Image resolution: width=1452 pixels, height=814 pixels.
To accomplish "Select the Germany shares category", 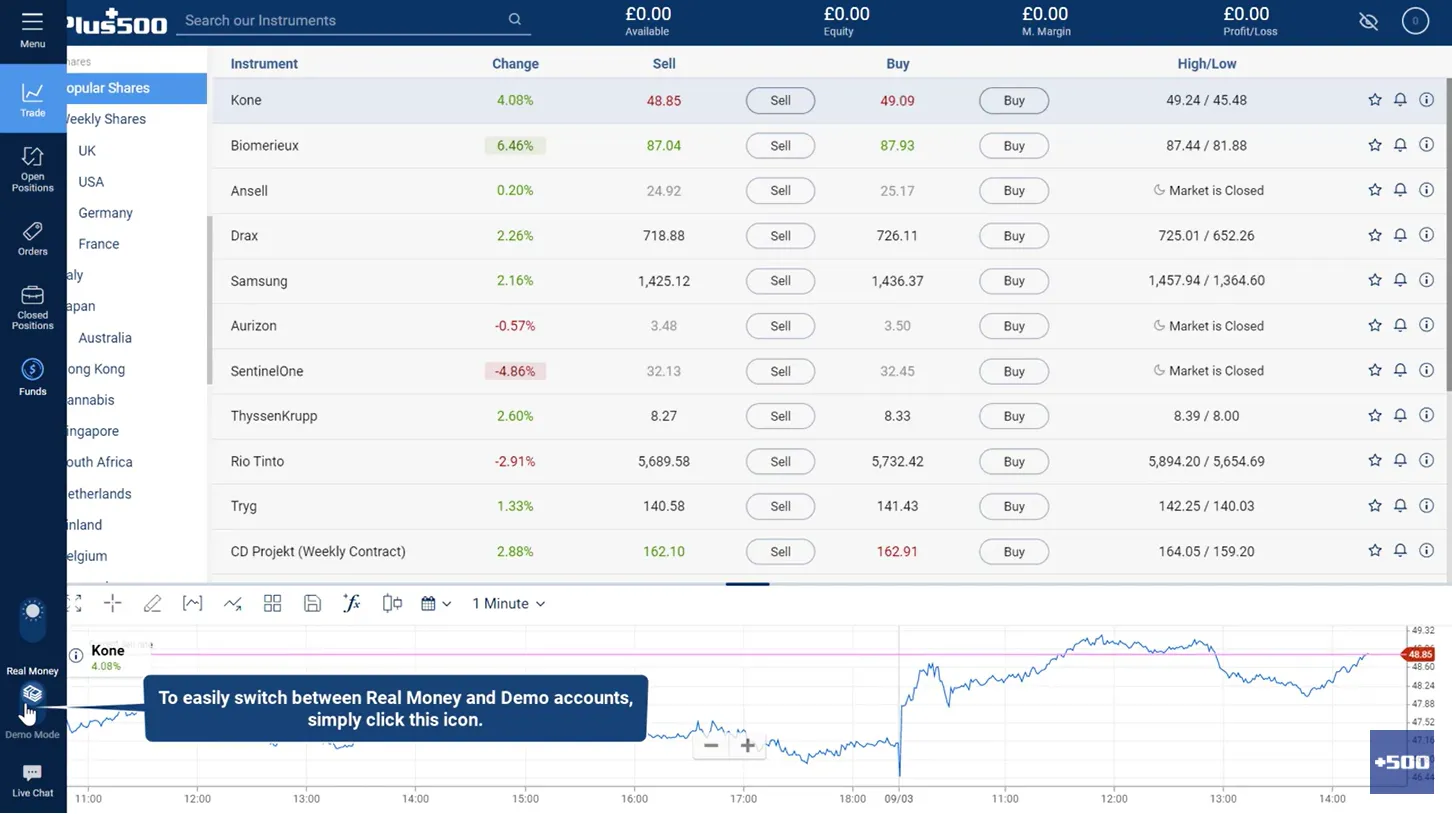I will (x=105, y=213).
